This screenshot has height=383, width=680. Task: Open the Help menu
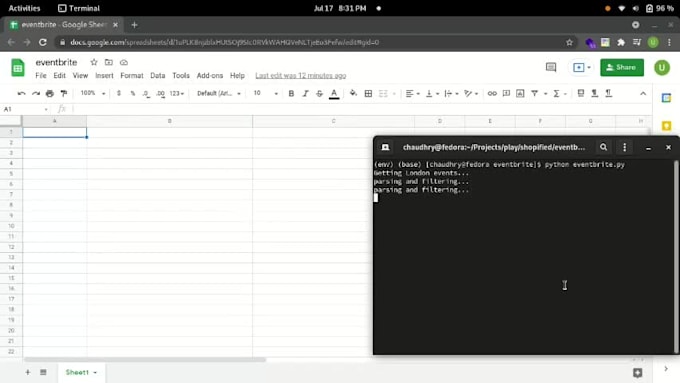[x=237, y=75]
